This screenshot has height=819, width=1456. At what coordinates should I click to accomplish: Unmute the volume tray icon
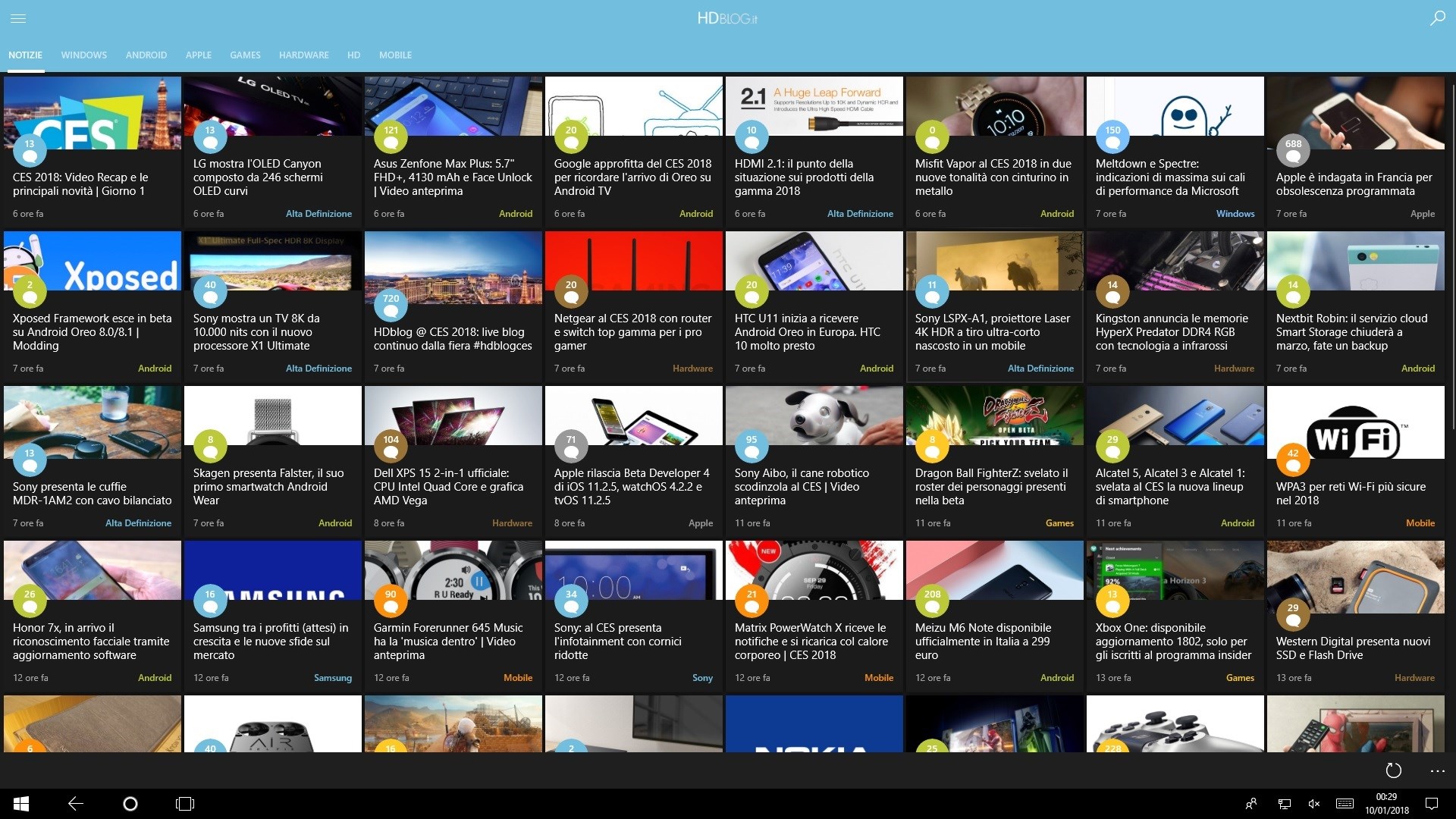[x=1314, y=804]
